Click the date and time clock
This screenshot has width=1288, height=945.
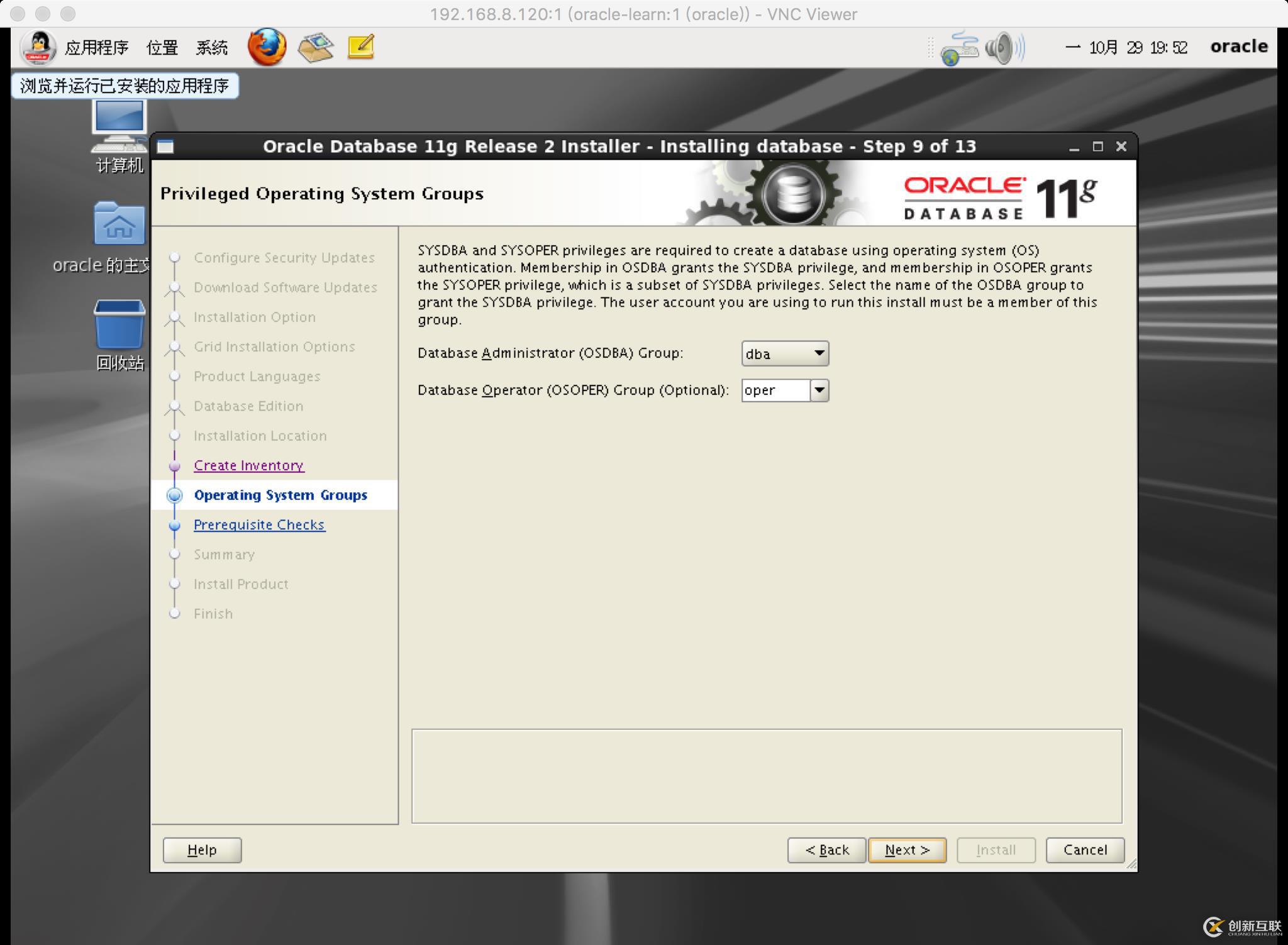[x=1126, y=48]
